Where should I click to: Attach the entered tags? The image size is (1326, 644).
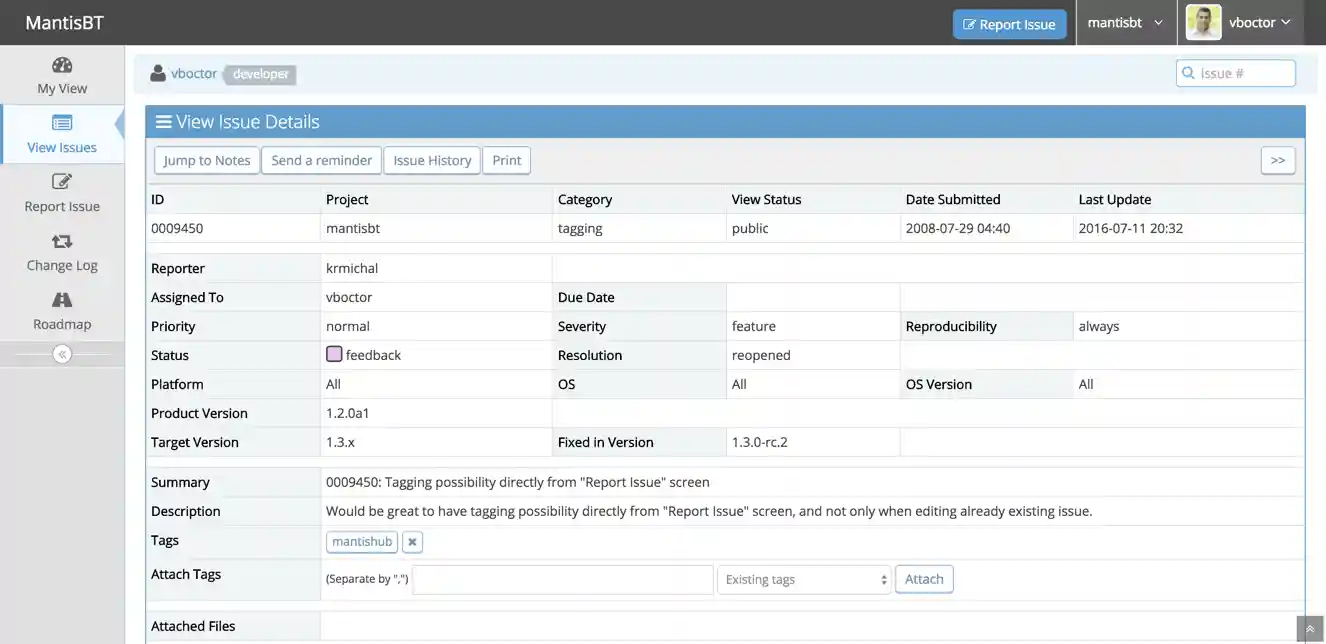pyautogui.click(x=923, y=578)
